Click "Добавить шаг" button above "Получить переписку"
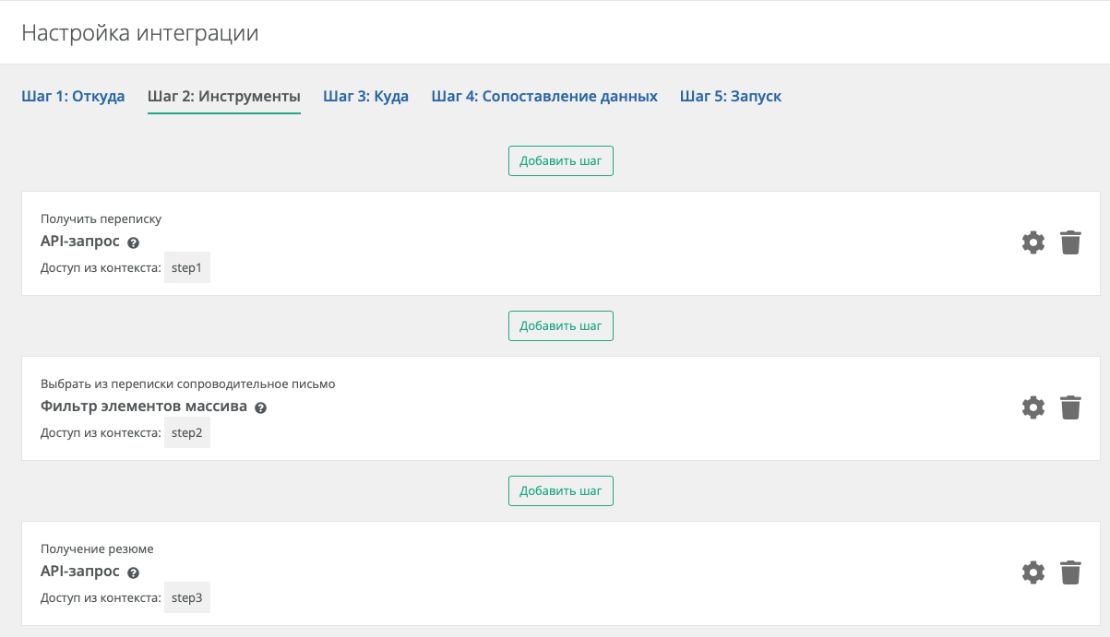 click(560, 161)
